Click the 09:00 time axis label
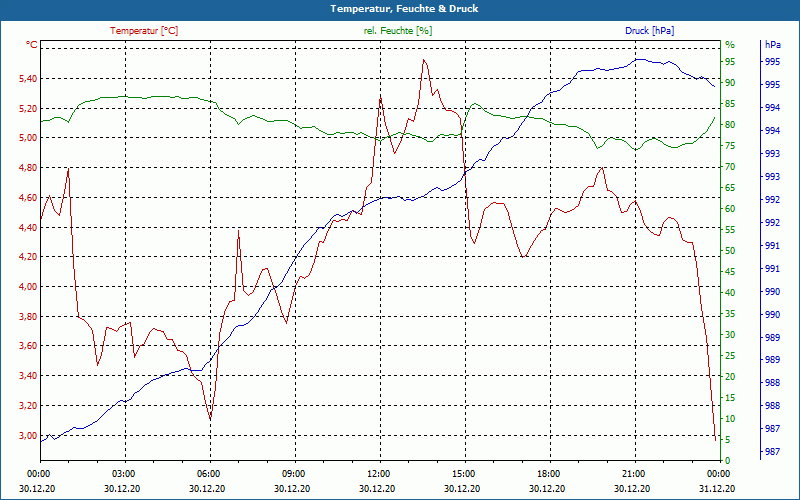Screen dimensions: 800x500 292,473
